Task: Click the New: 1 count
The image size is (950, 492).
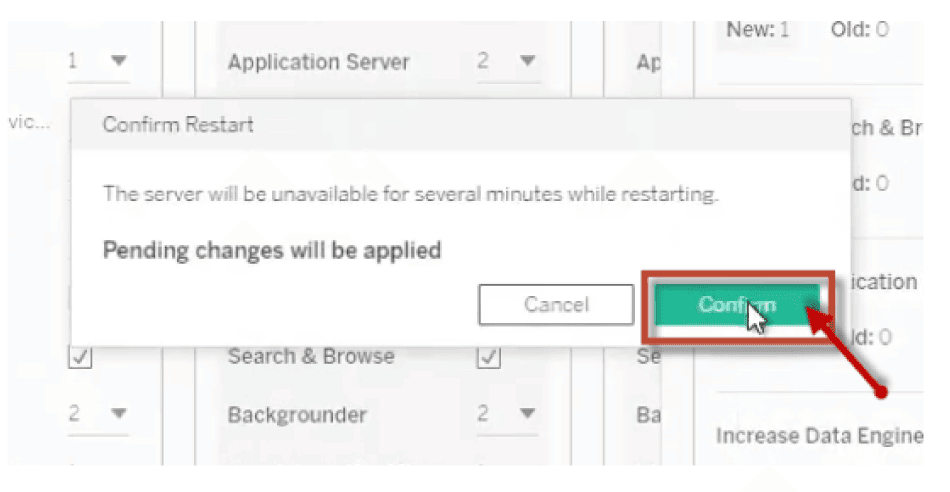Action: pyautogui.click(x=757, y=29)
